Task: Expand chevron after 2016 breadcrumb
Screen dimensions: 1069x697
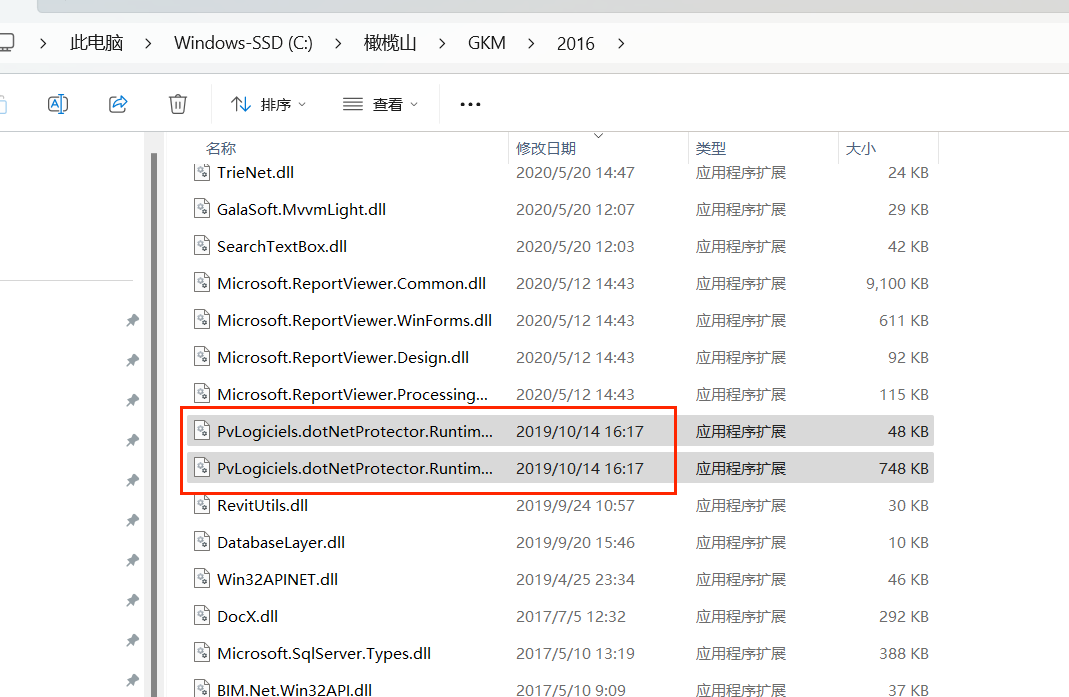Action: pyautogui.click(x=621, y=44)
